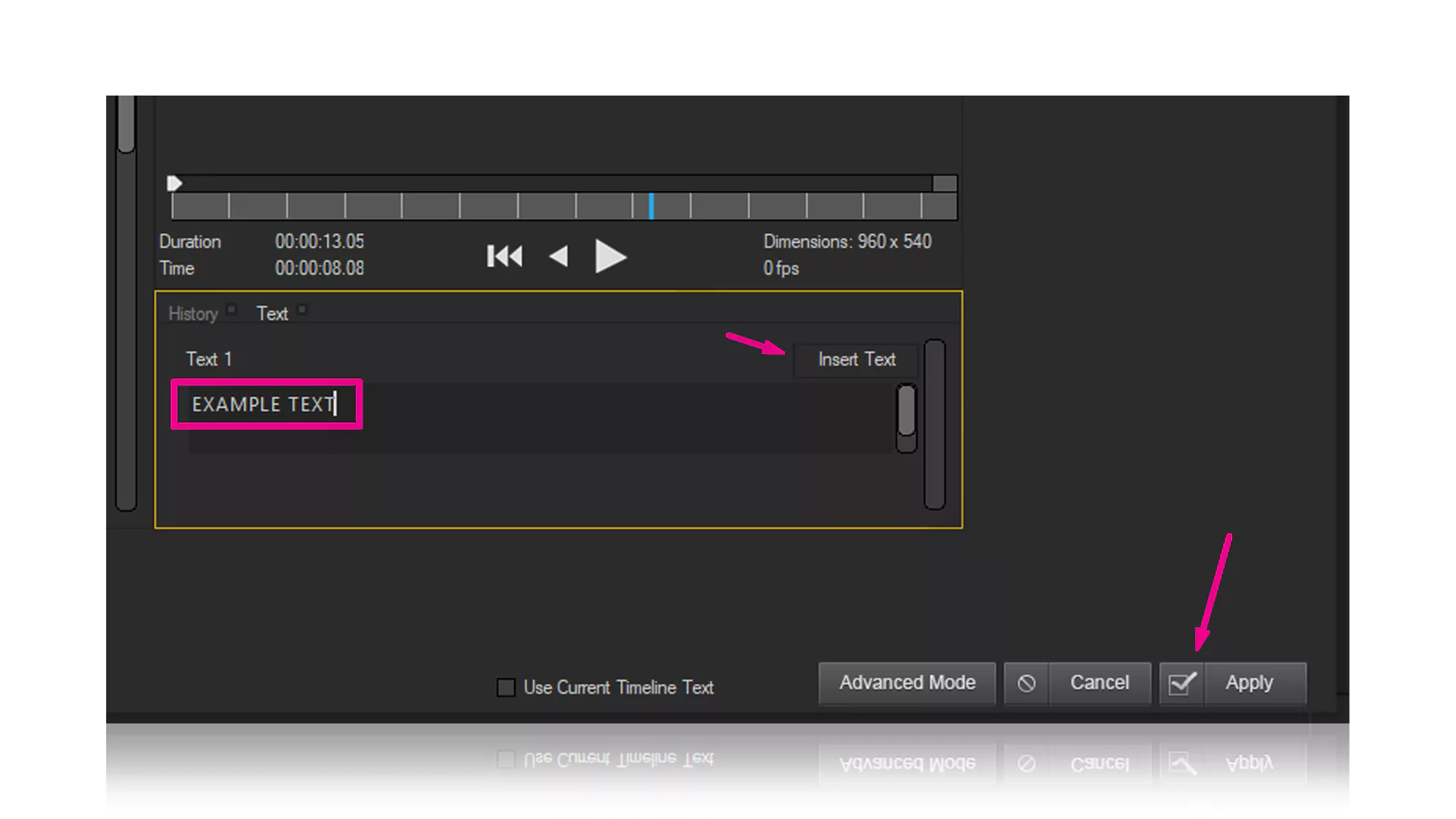Click the Insert Text button

[x=856, y=359]
